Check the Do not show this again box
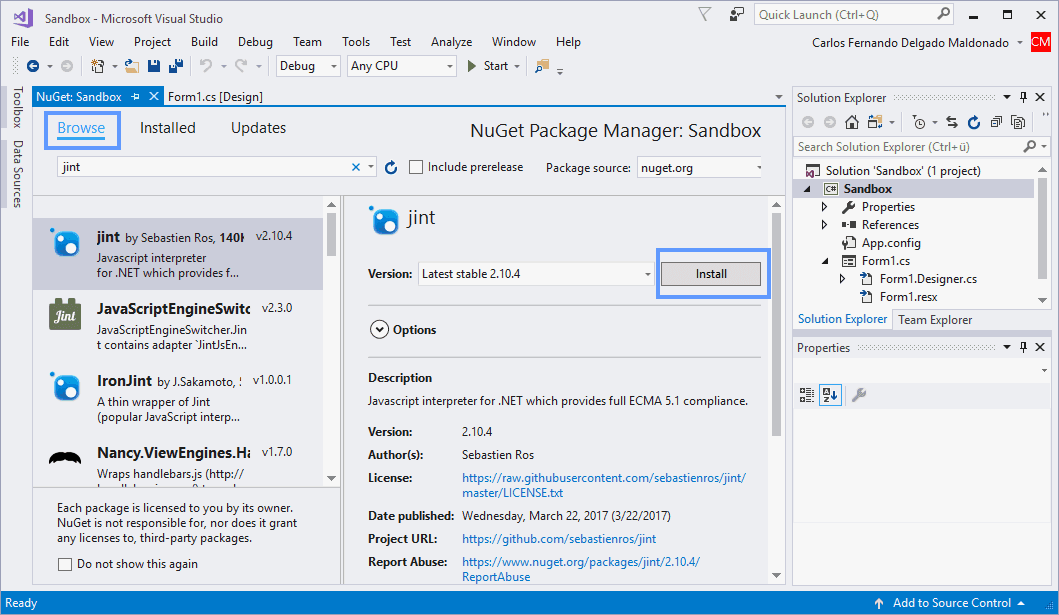This screenshot has width=1059, height=615. (65, 564)
